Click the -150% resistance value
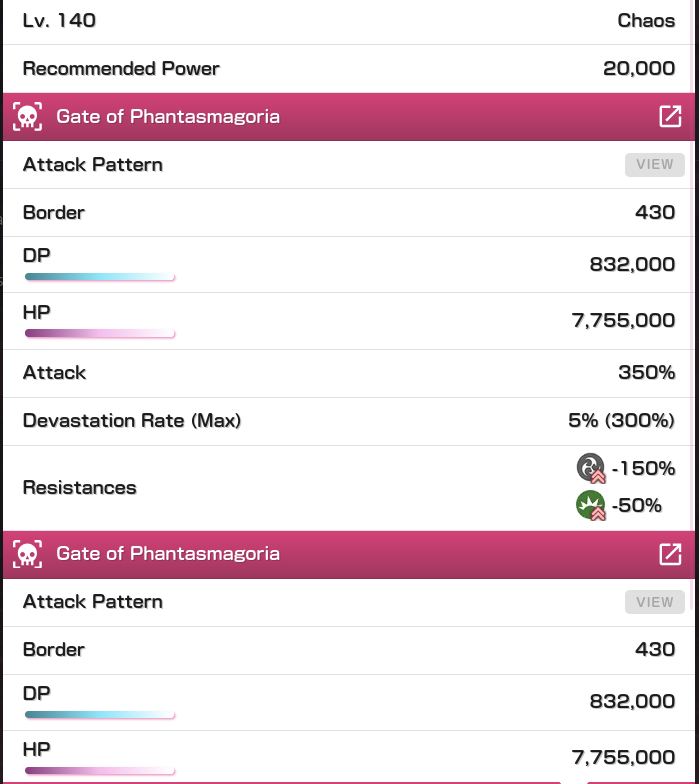 coord(643,468)
